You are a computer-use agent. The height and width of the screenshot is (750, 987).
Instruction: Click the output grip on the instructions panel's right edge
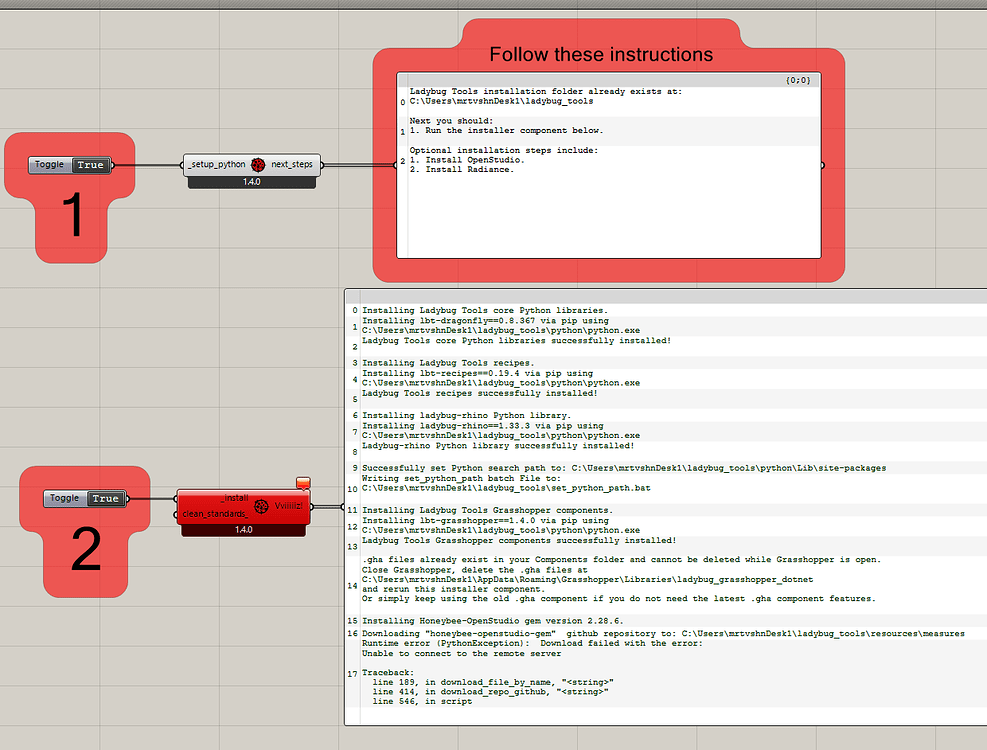pyautogui.click(x=822, y=166)
